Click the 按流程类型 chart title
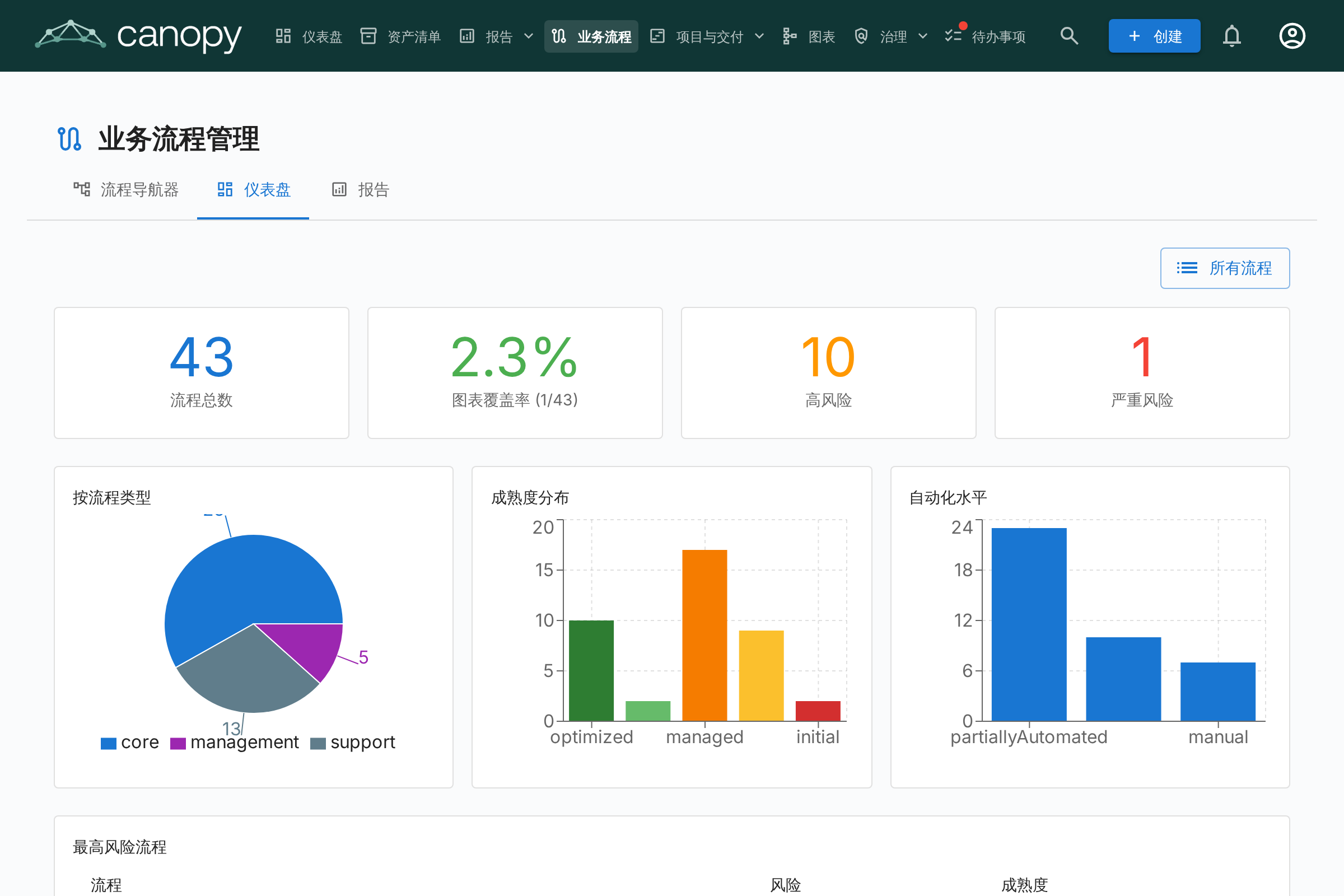 click(112, 498)
